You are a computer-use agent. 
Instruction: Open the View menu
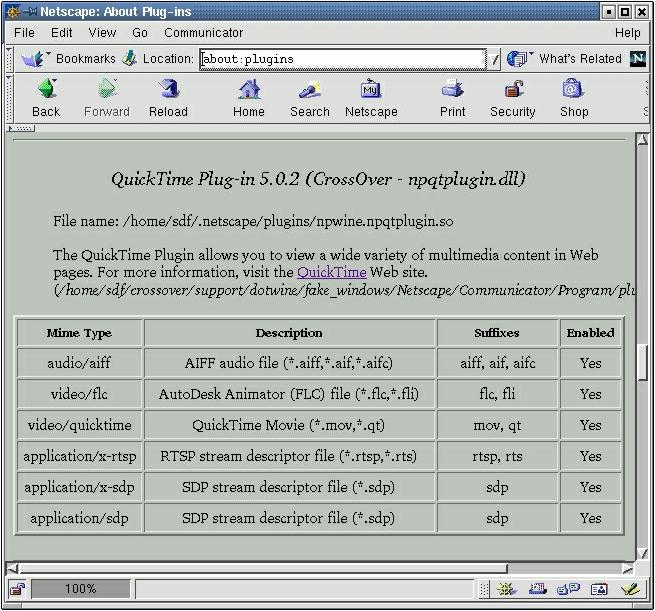tap(102, 33)
